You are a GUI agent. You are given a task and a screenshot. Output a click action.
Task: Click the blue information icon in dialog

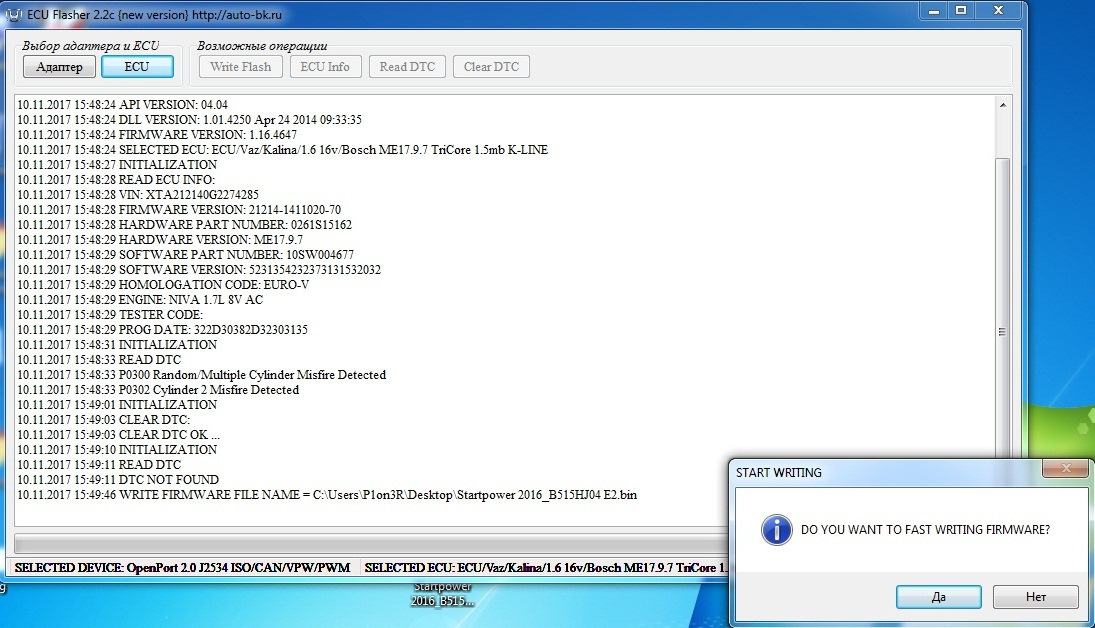pos(777,530)
